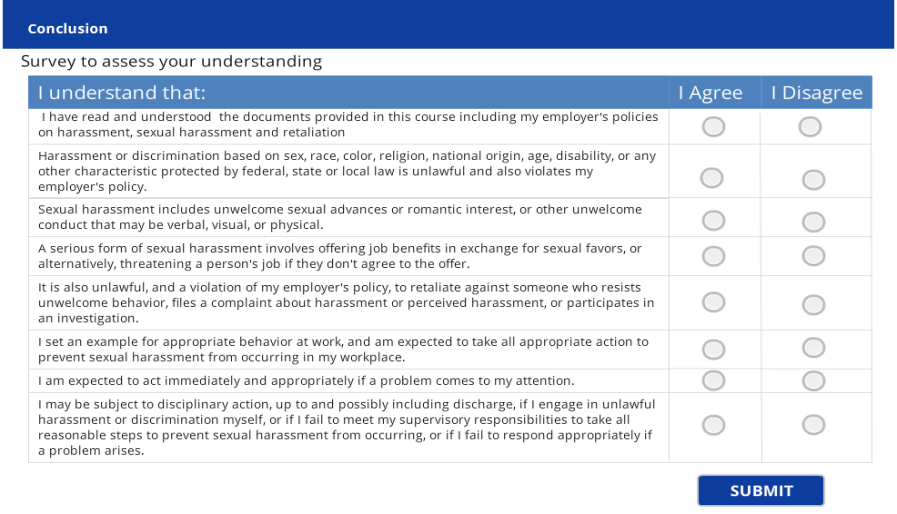This screenshot has height=514, width=897.
Task: Disagree with having read the course documents
Action: [810, 127]
